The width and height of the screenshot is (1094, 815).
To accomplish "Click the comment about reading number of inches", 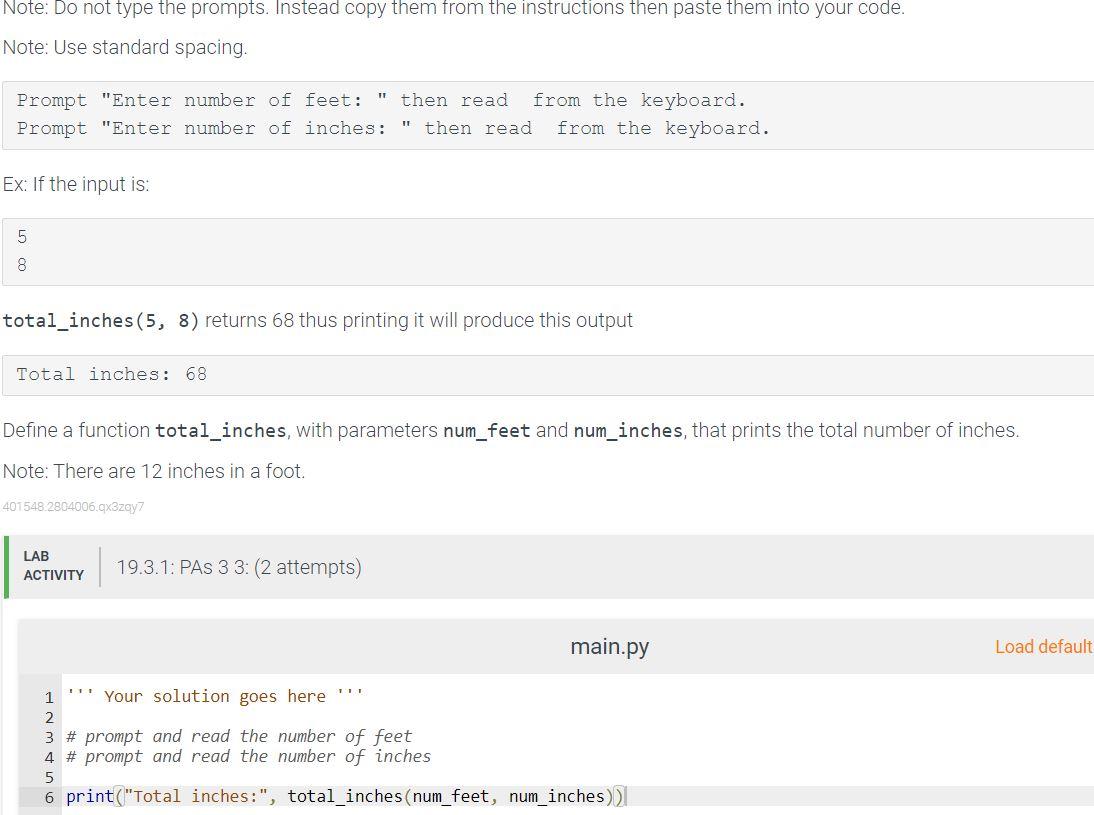I will point(248,756).
